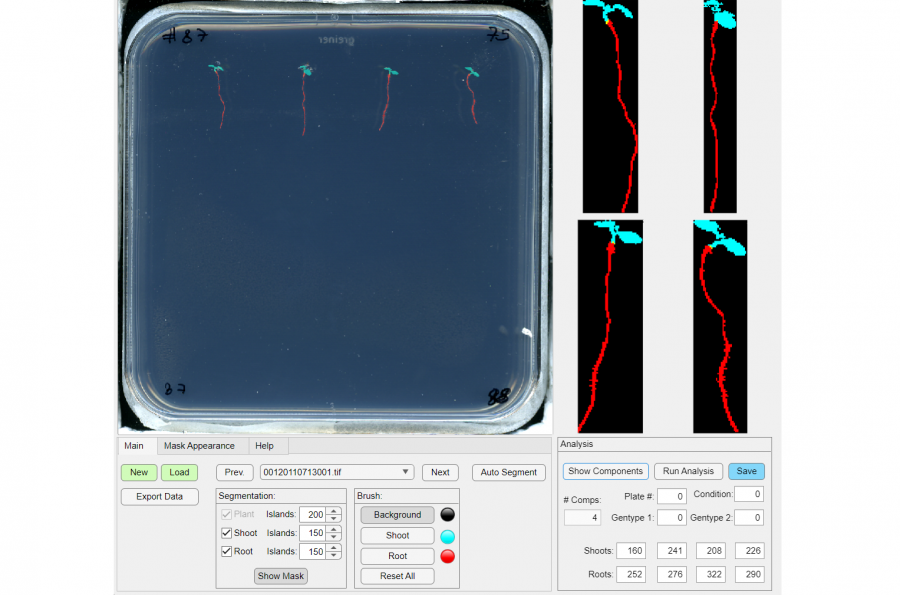Click the Show Components button
Viewport: 900px width, 595px height.
point(605,471)
